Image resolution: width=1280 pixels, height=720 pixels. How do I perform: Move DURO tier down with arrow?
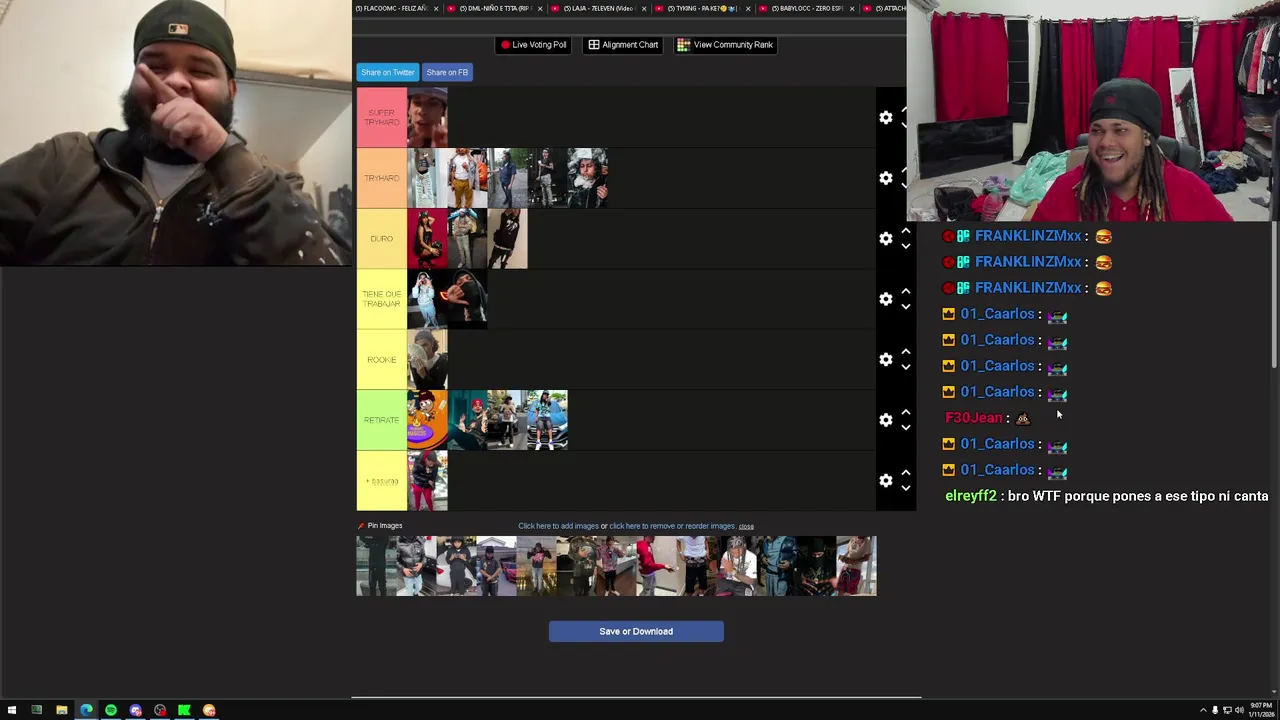pyautogui.click(x=906, y=246)
